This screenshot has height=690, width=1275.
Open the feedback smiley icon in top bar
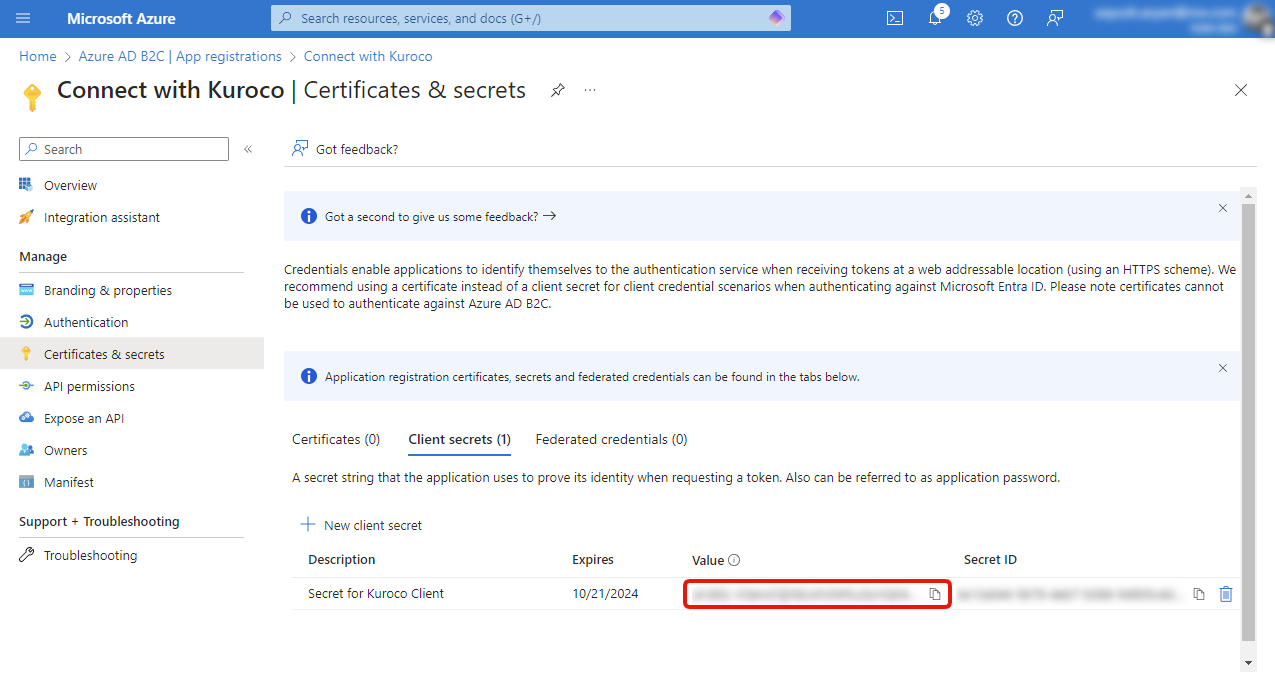(x=1054, y=18)
